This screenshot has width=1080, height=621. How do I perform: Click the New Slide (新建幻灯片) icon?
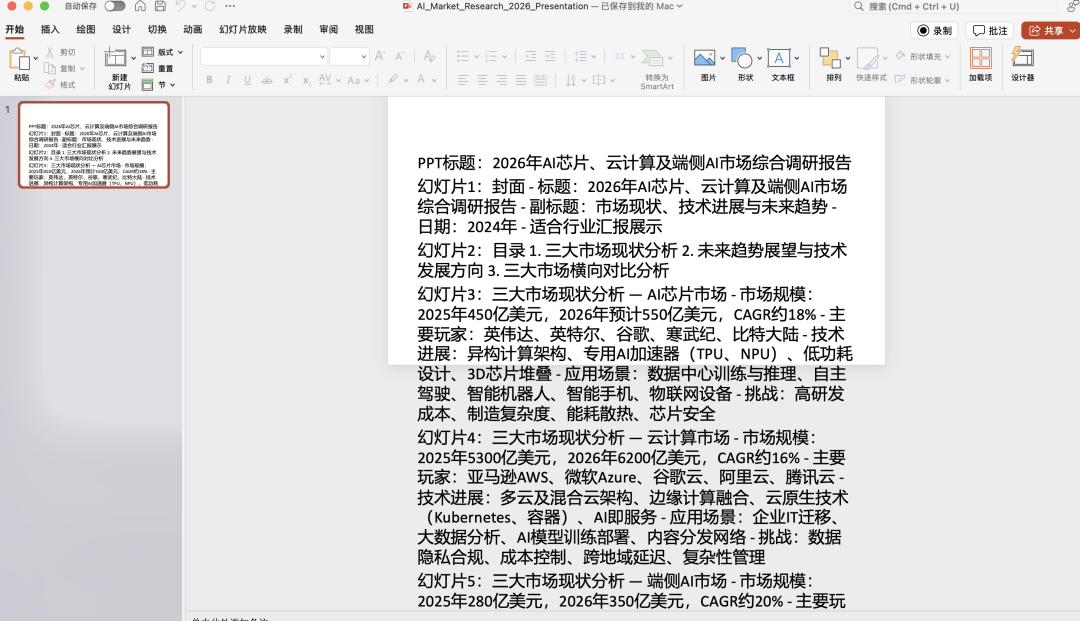(x=119, y=60)
